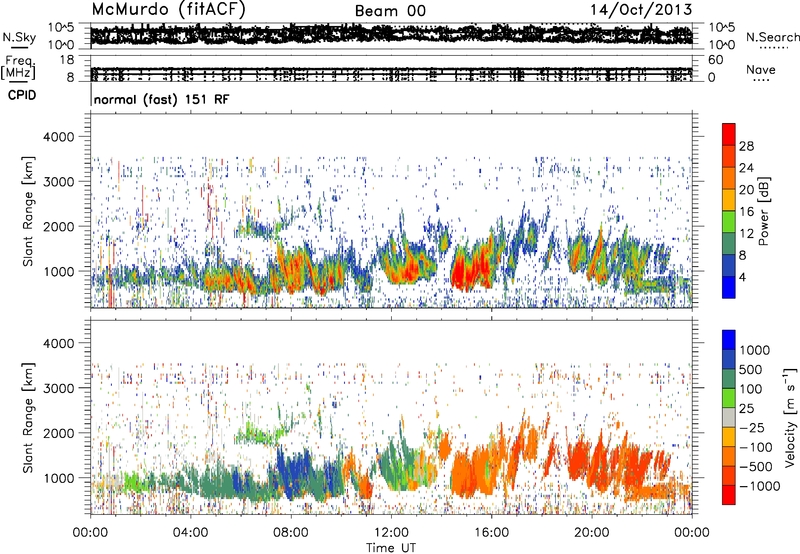
Task: Pick the orange −100 to −500 Velocity segment
Action: 729,456
